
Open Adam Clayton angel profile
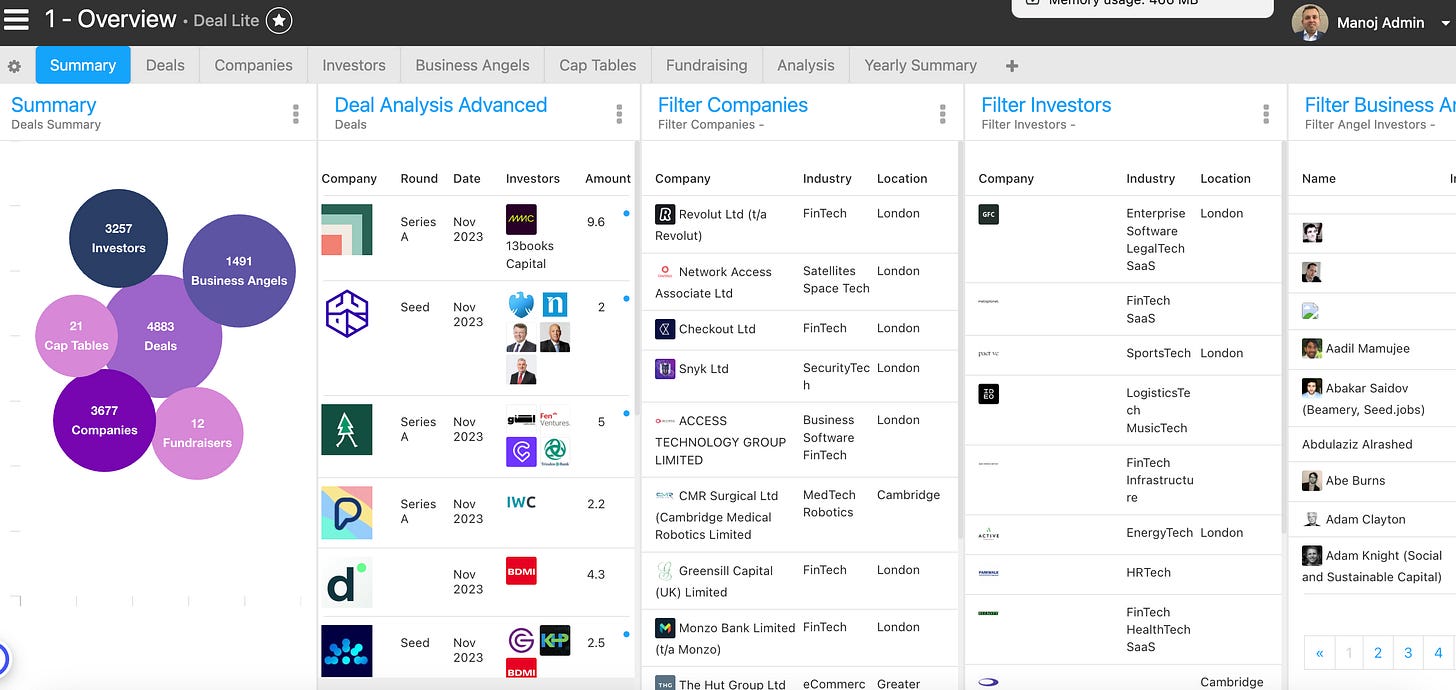[x=1354, y=520]
